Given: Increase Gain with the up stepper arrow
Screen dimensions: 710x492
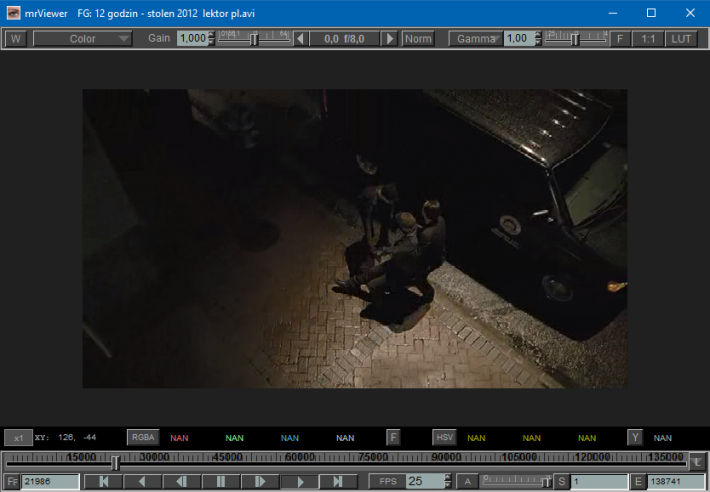Looking at the screenshot, I should pyautogui.click(x=211, y=35).
